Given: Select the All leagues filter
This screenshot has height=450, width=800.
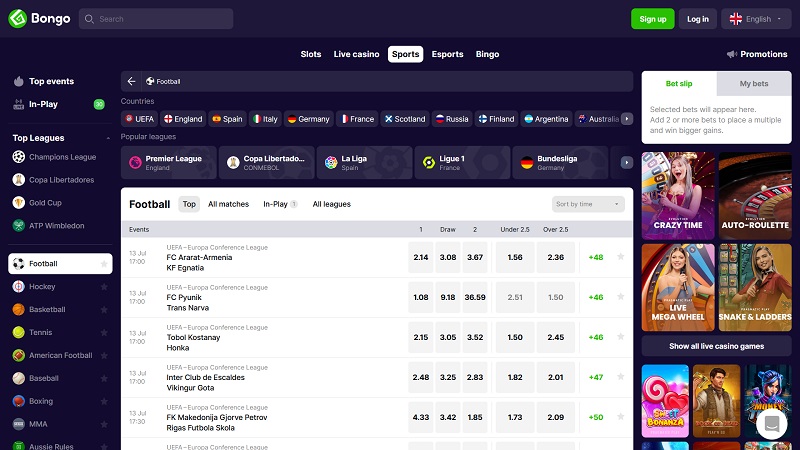Looking at the screenshot, I should [332, 204].
